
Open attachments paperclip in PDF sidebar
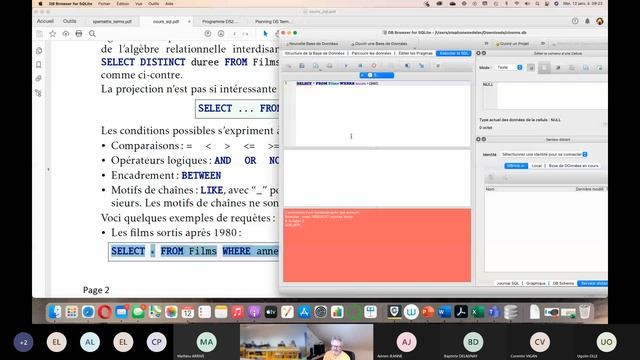pyautogui.click(x=39, y=78)
